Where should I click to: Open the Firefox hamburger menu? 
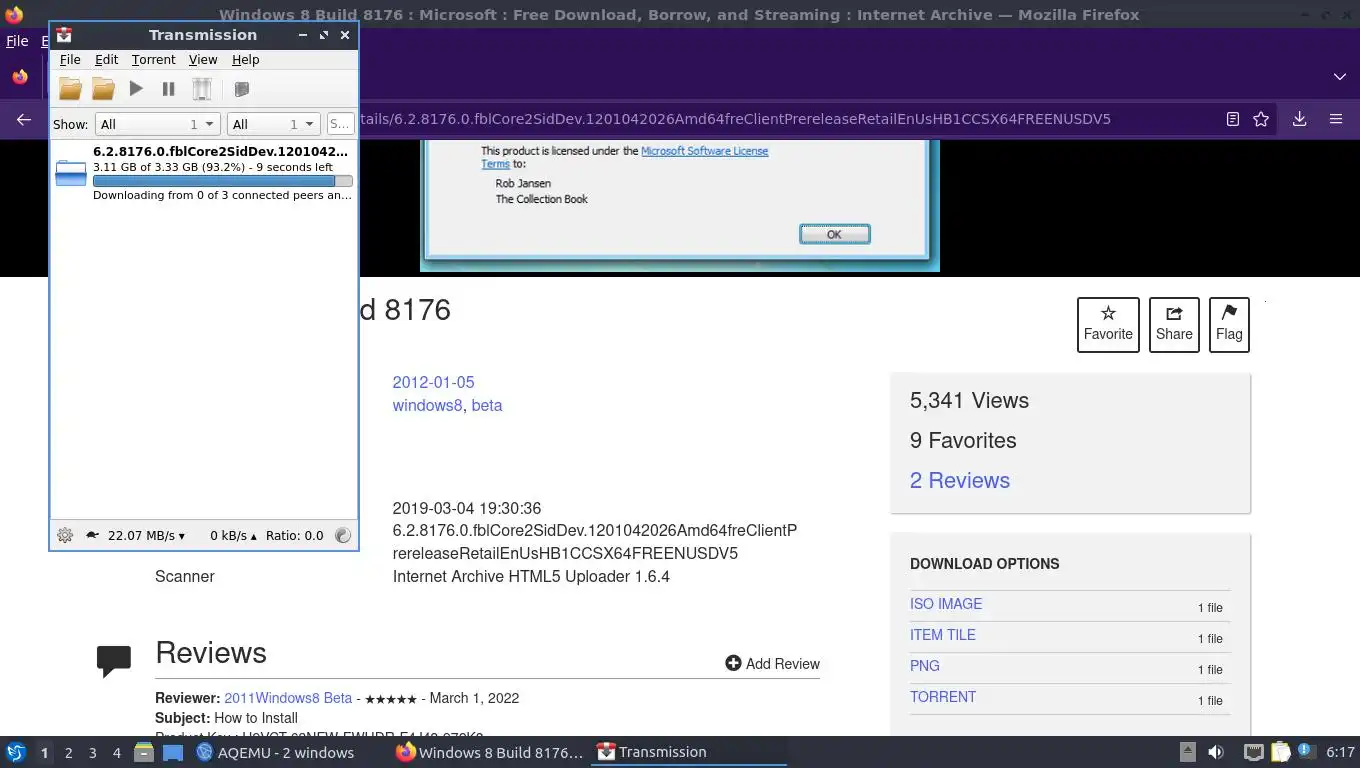[1336, 119]
